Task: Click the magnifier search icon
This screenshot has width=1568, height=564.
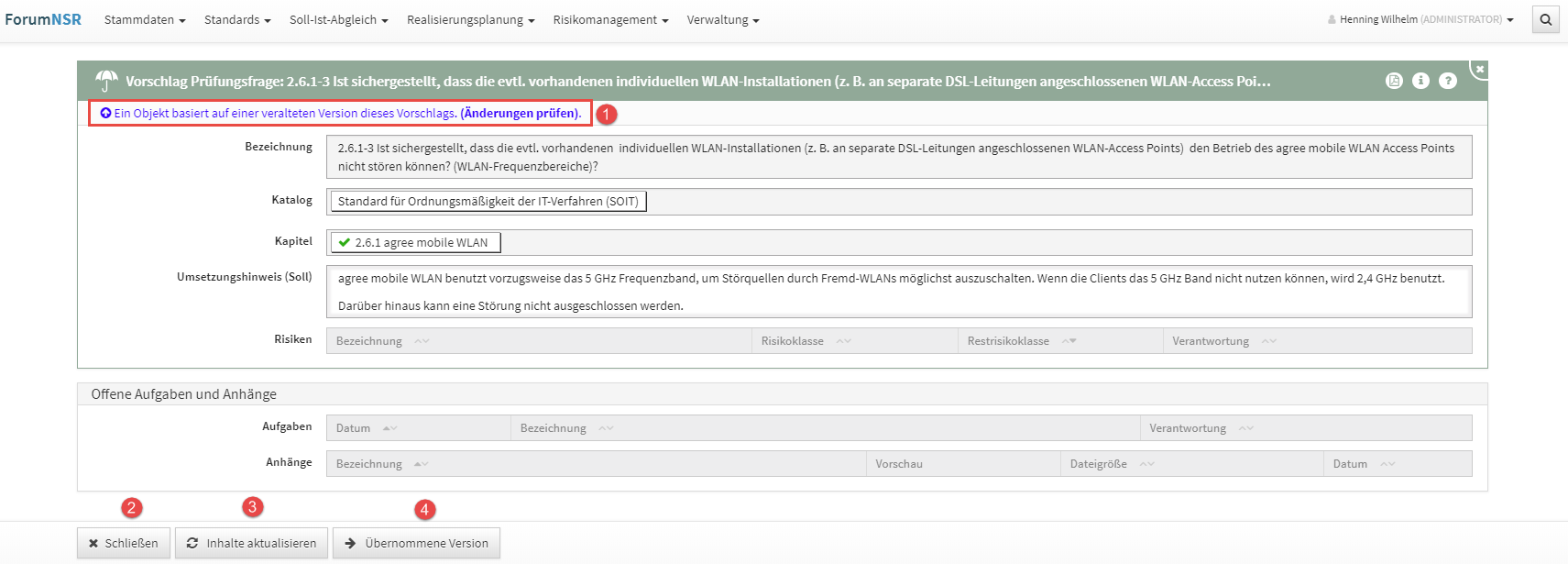Action: (x=1545, y=19)
